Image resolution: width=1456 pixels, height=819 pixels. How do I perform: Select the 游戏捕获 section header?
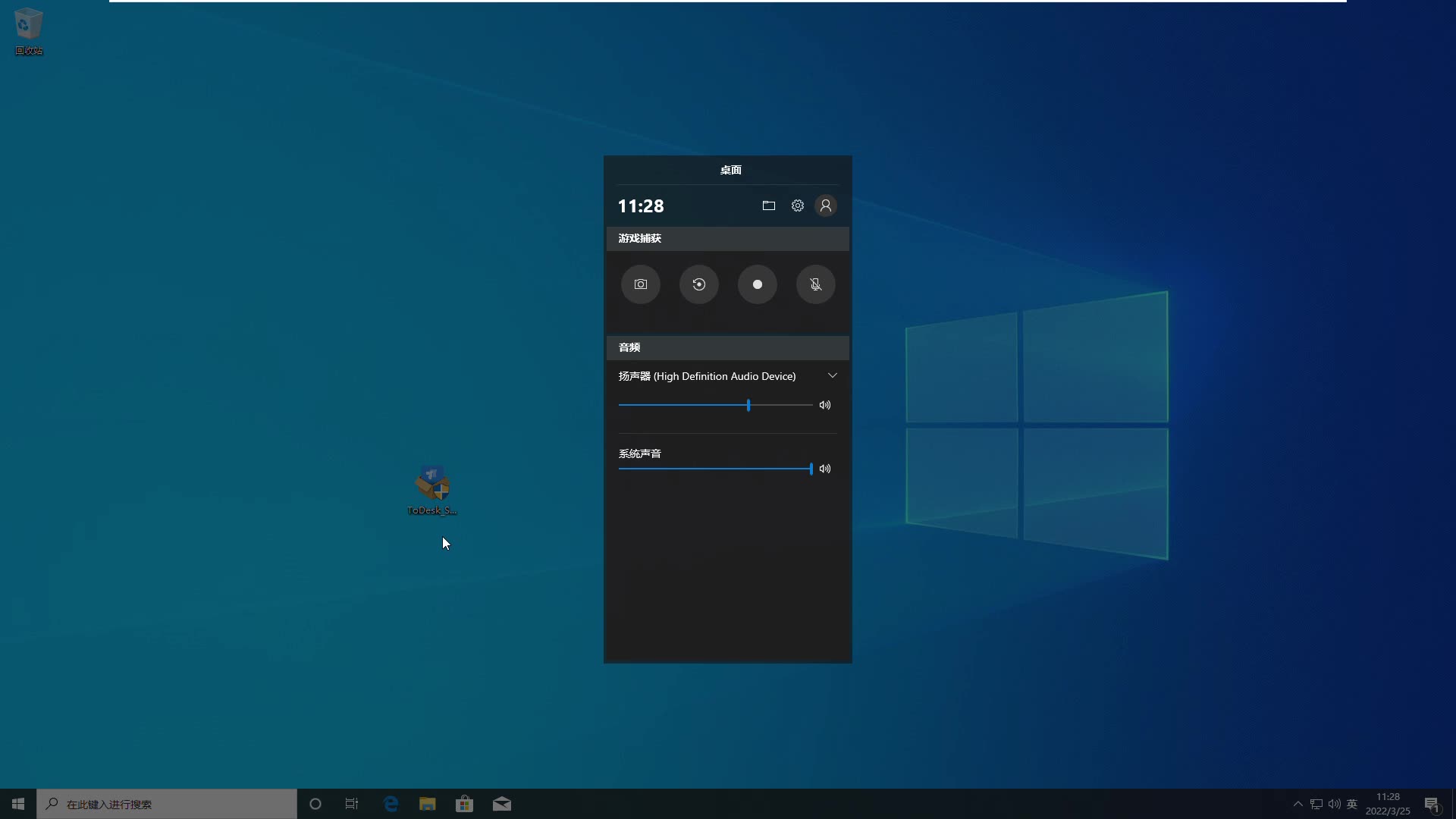click(728, 238)
